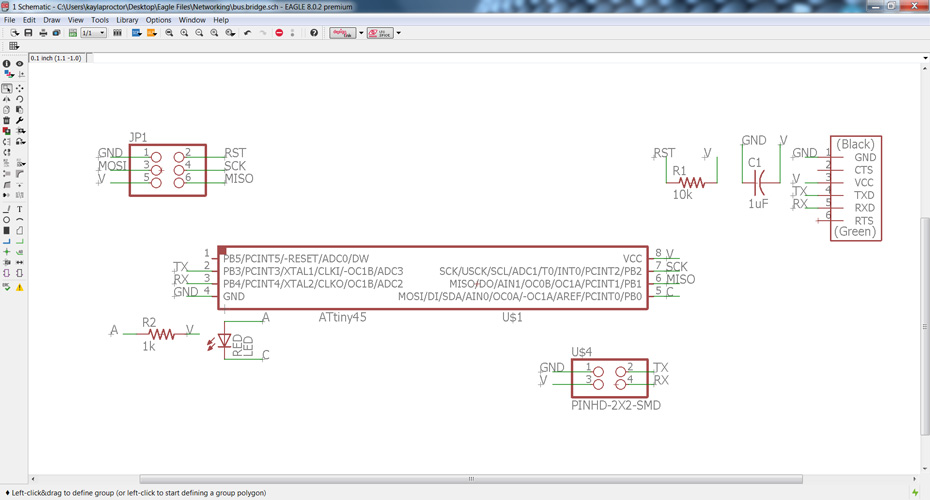
Task: Select the Junction tool
Action: (7, 252)
